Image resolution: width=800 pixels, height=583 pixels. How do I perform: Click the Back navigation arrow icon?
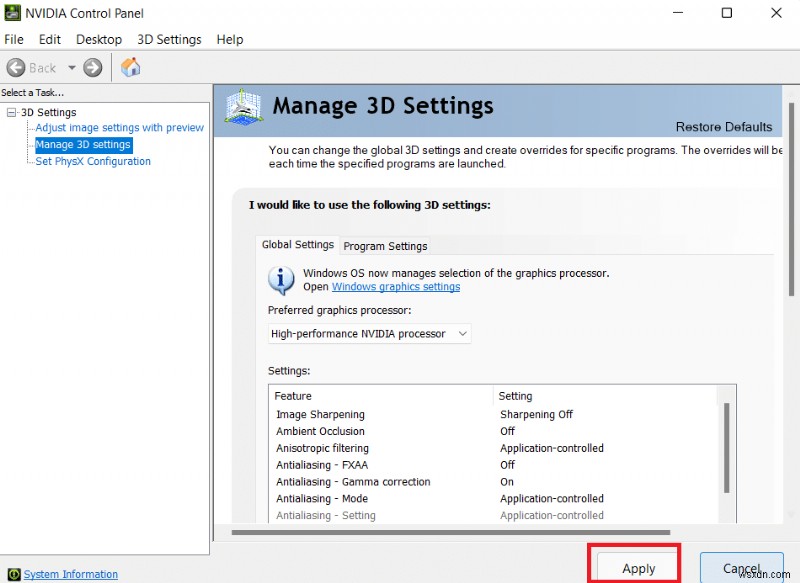click(x=17, y=67)
